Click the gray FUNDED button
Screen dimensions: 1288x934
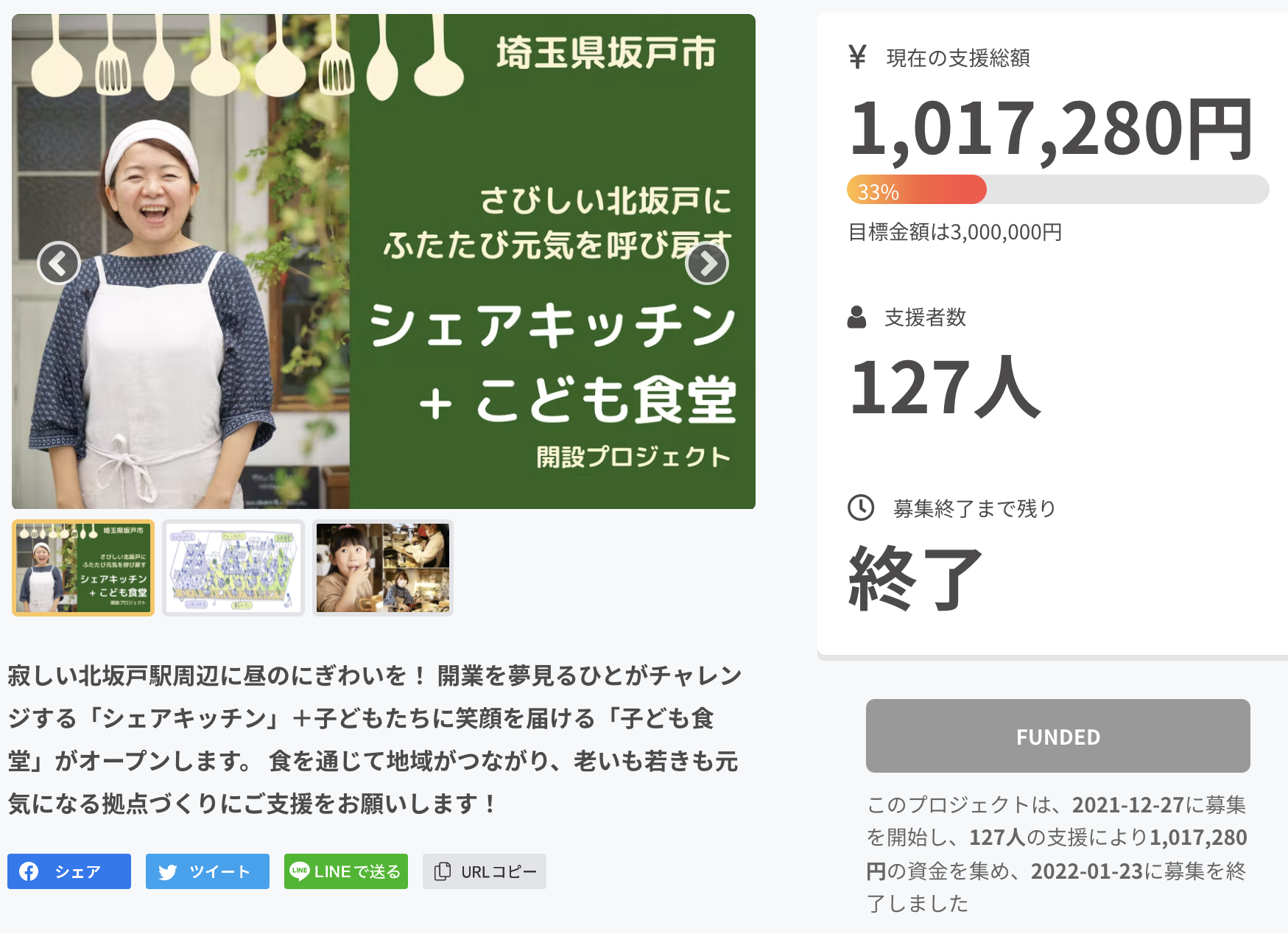click(x=1058, y=736)
